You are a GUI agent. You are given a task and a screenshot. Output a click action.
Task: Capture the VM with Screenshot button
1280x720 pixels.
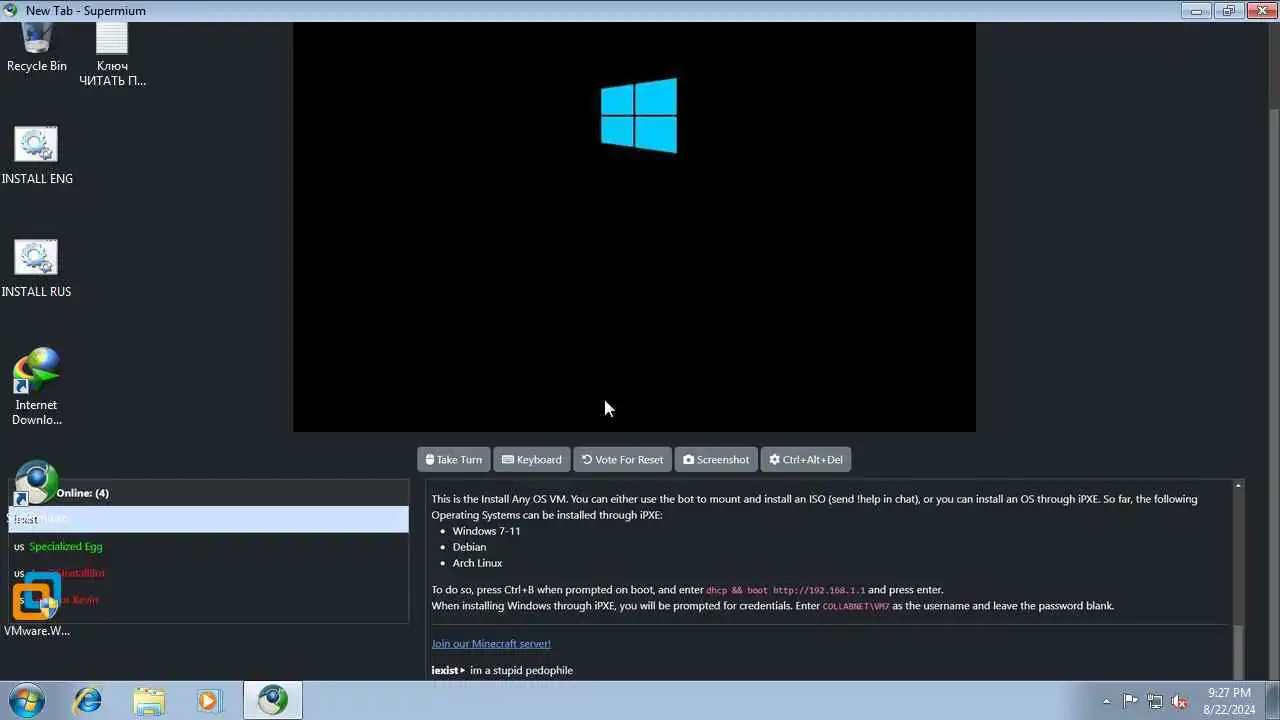click(716, 459)
